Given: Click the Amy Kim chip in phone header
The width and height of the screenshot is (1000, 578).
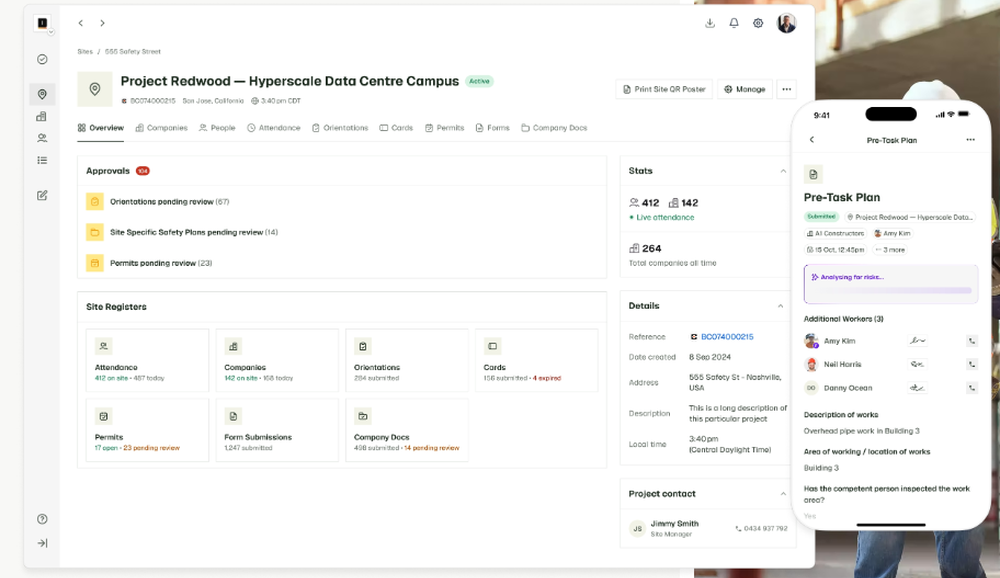Looking at the screenshot, I should (x=892, y=233).
